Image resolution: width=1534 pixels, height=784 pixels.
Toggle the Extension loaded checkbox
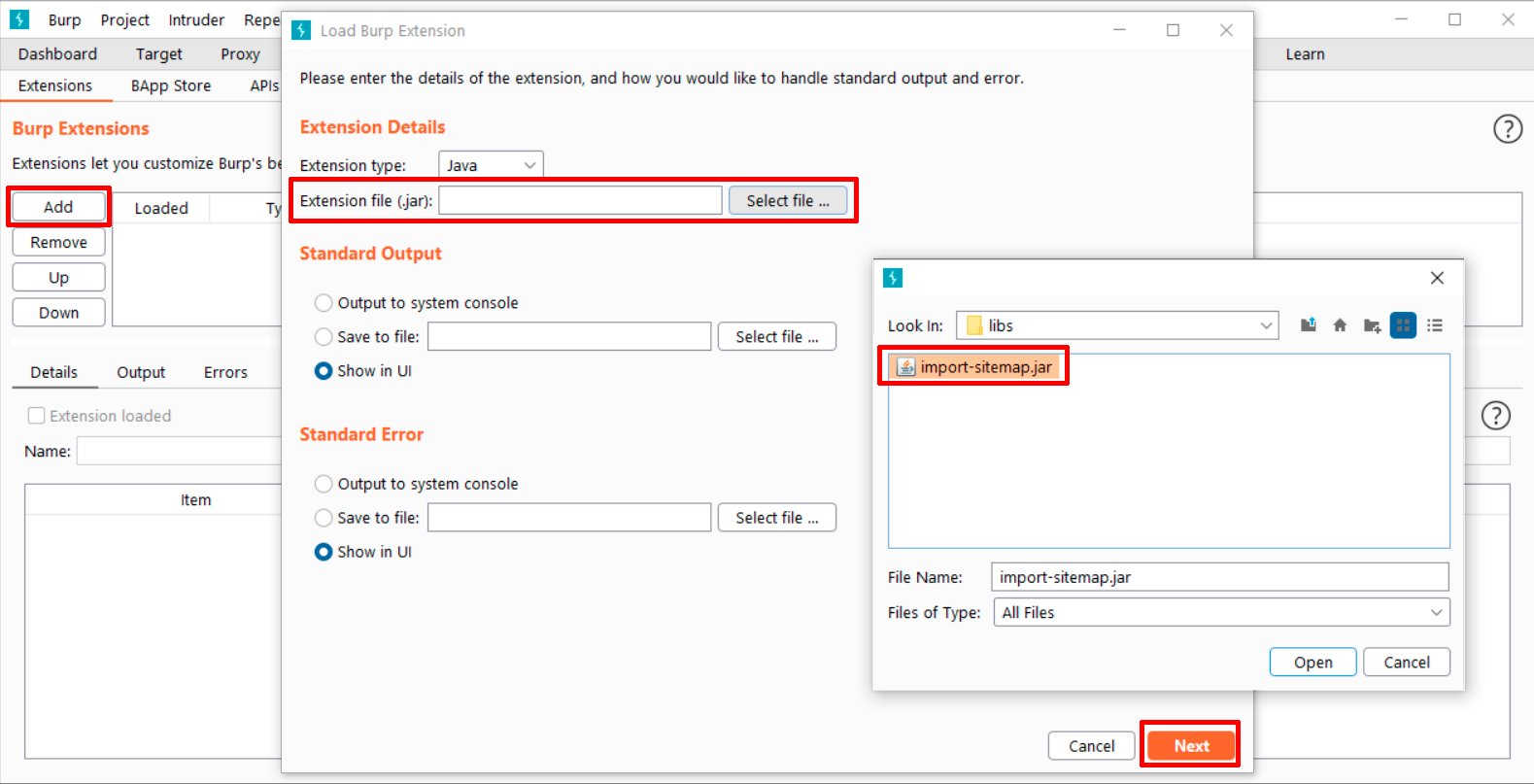click(37, 416)
